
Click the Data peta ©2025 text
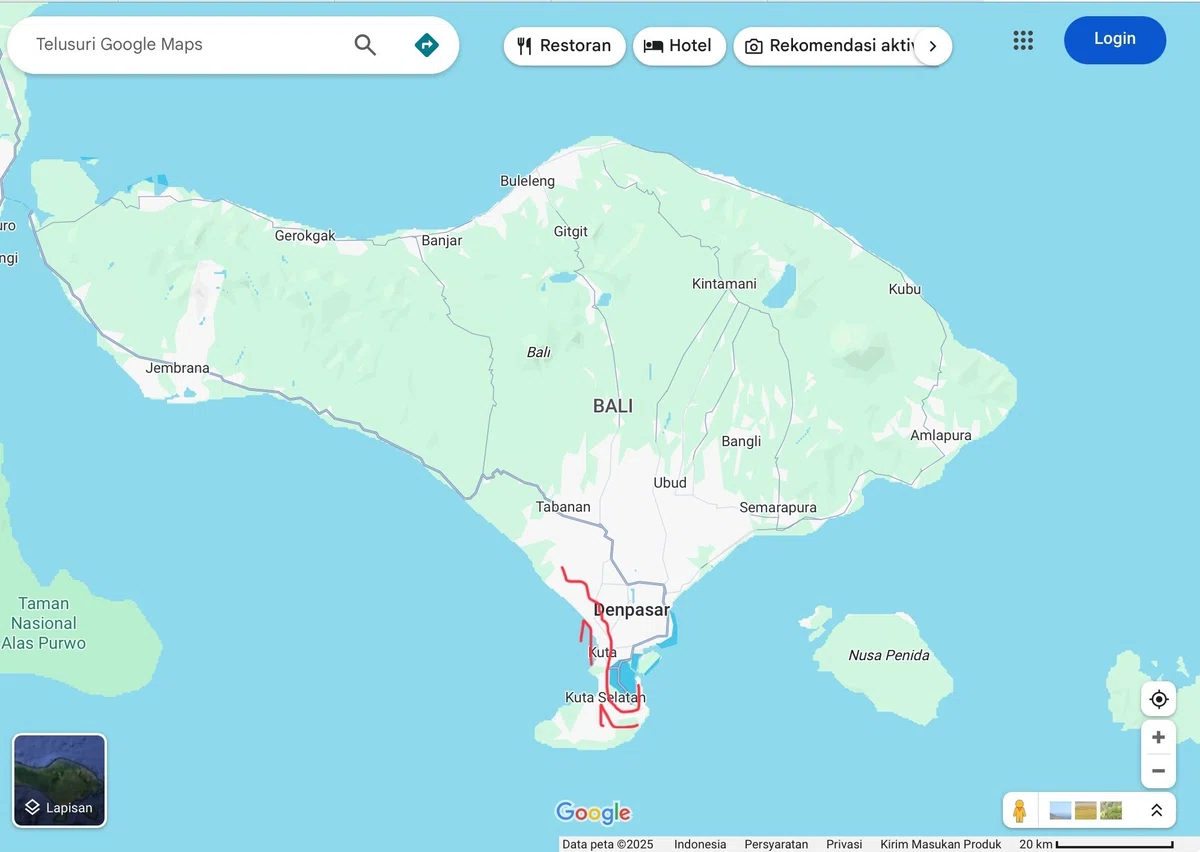tap(607, 844)
